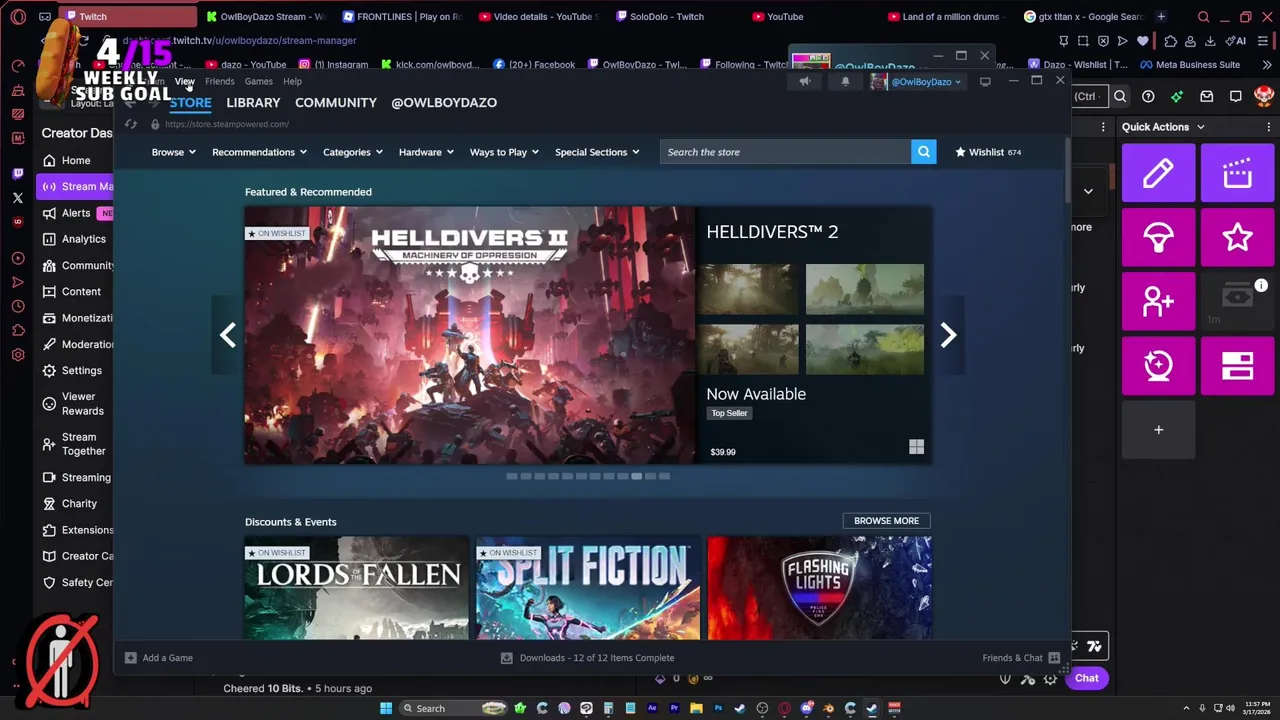Switch to YouTube browser tab
Screen dimensions: 1280x720
tap(785, 16)
